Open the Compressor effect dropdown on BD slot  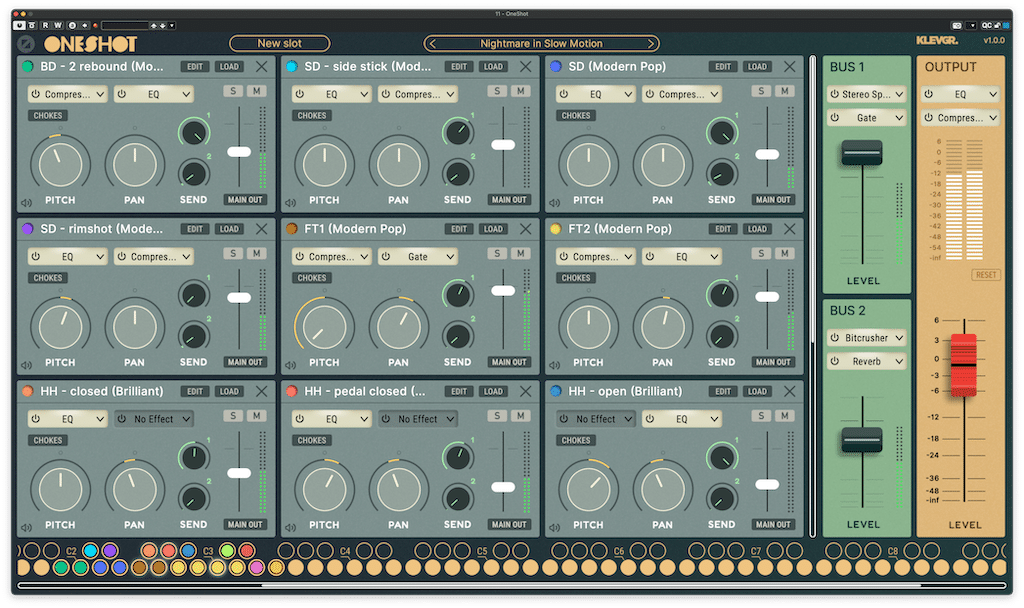point(67,93)
